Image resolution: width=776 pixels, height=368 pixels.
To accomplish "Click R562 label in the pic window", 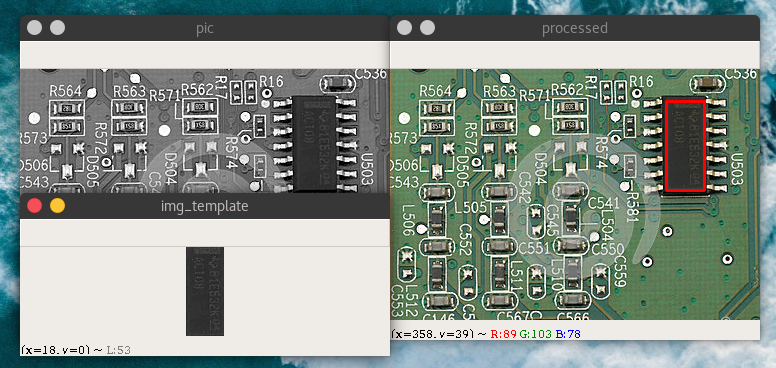I will coord(197,90).
